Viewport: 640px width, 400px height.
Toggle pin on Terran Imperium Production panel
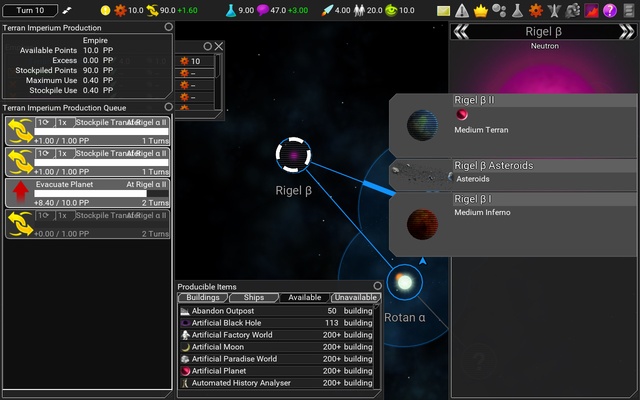pyautogui.click(x=168, y=27)
